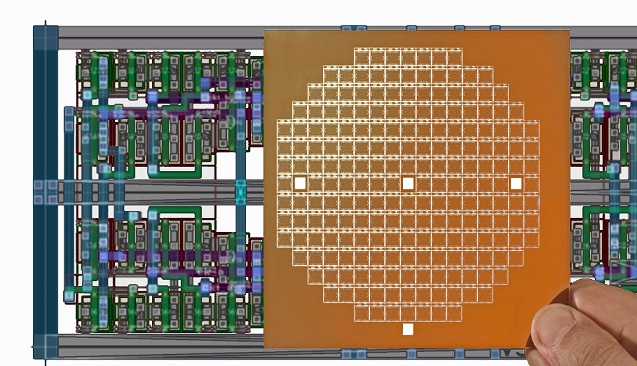Viewport: 637px width, 366px height.
Task: Select the center white square on the wafer
Action: 408,184
